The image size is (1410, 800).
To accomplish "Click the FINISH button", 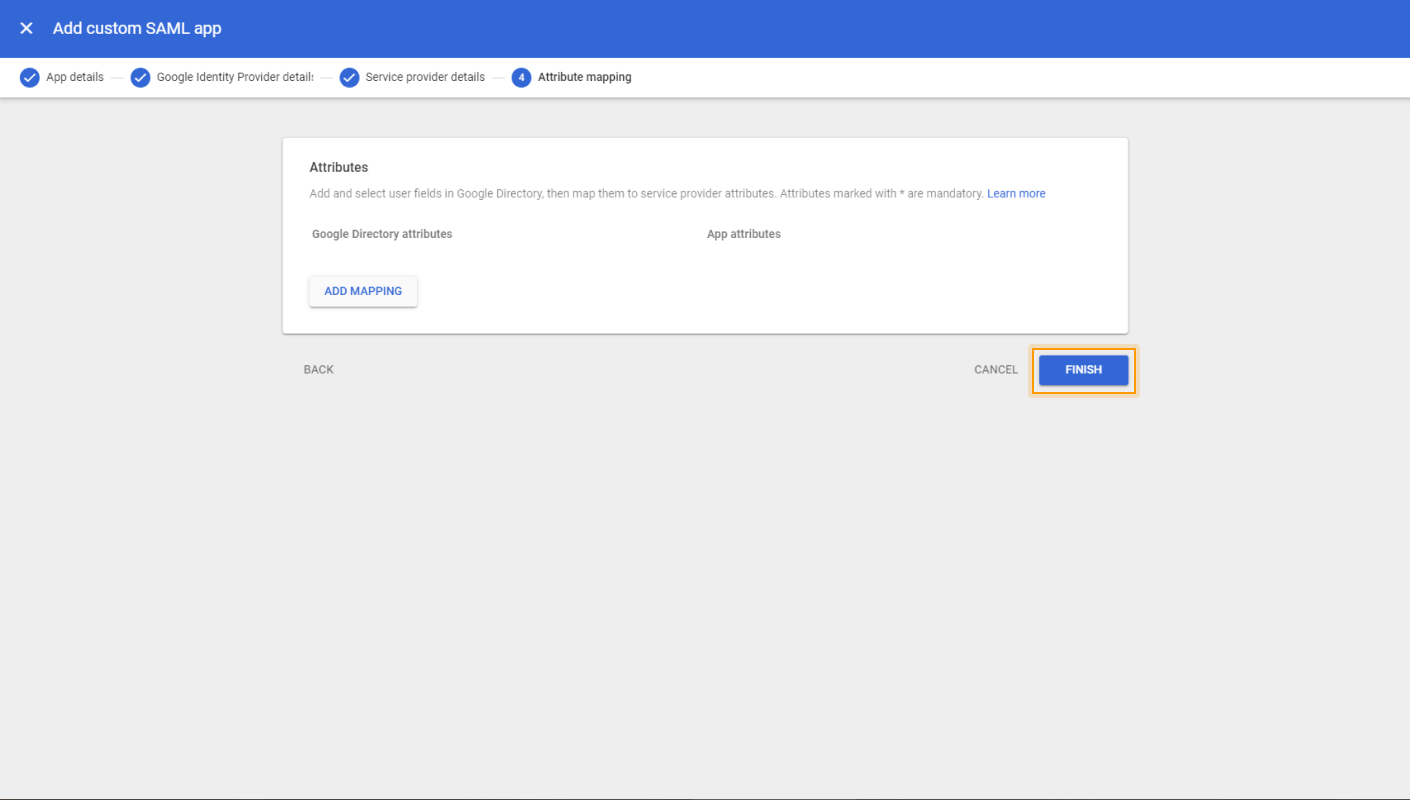I will (1084, 370).
